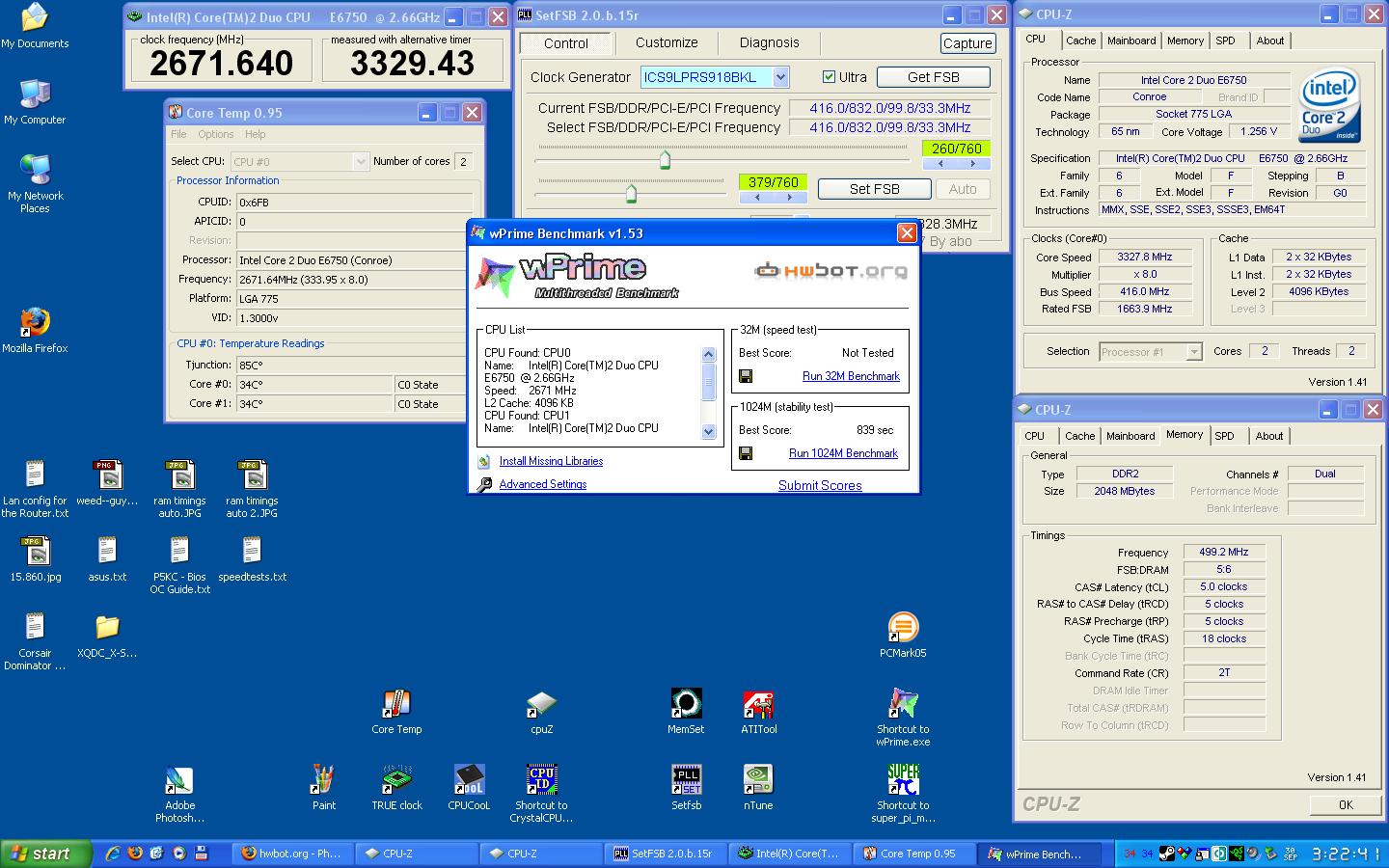Open Processor #1 selection dropdown in CPU-Z

1193,352
